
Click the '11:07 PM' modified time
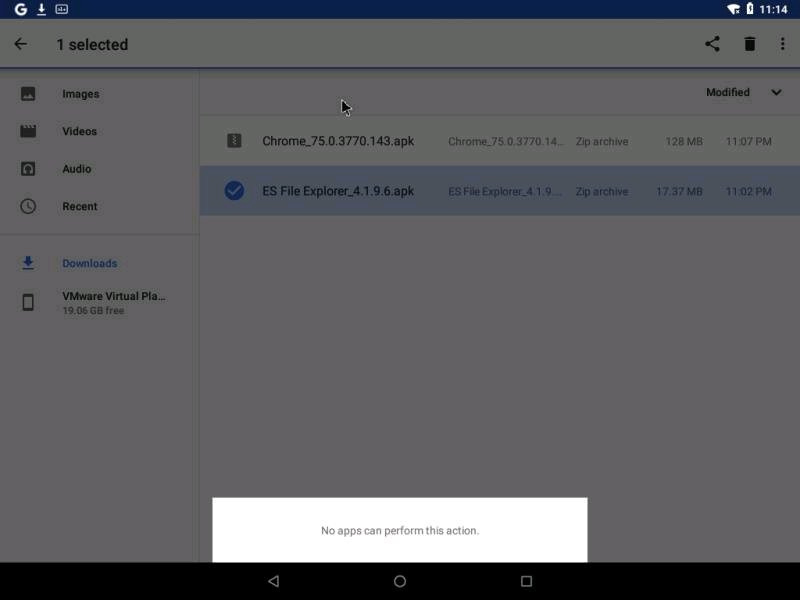point(748,141)
